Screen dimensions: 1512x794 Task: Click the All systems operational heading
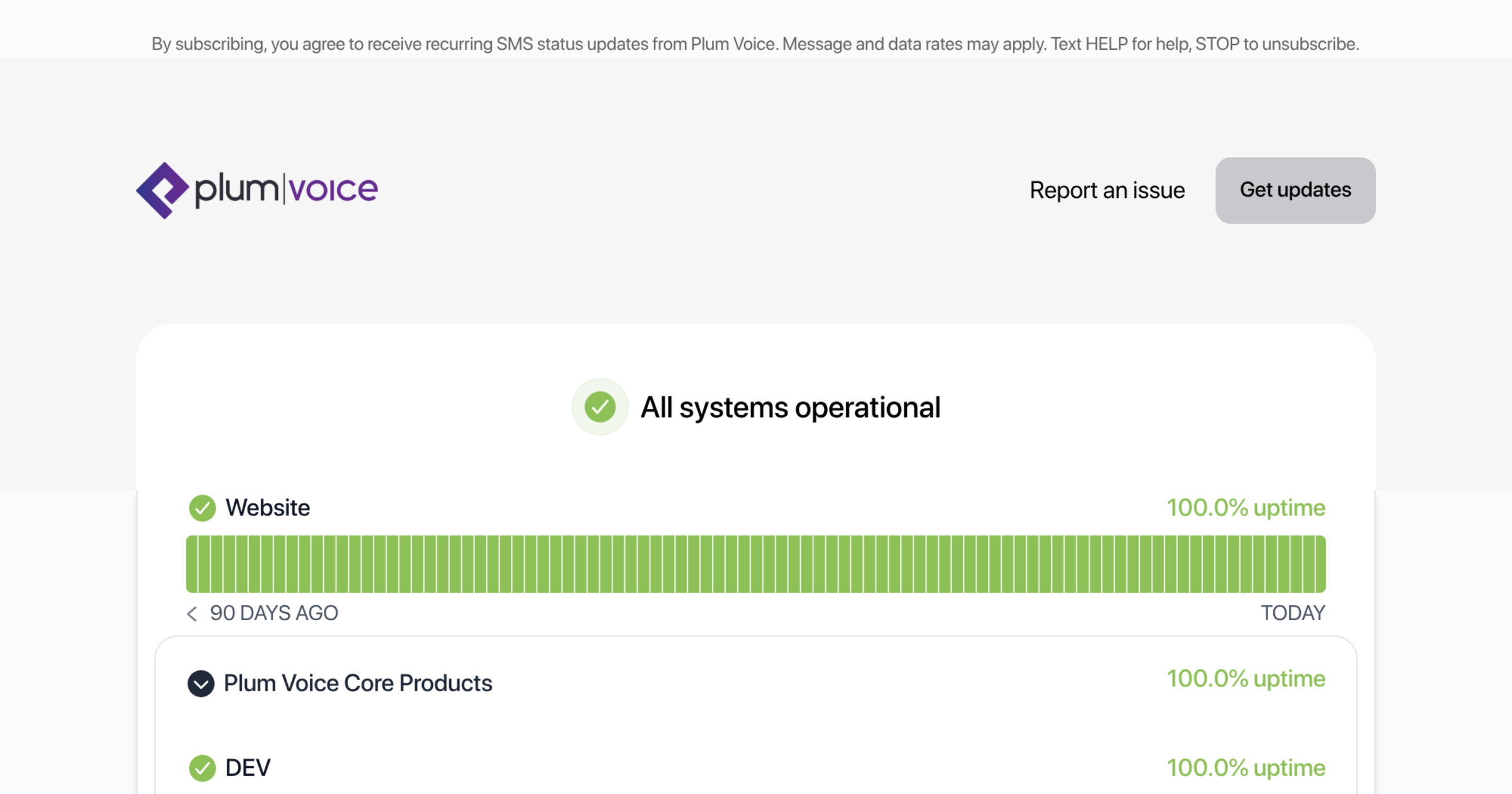click(790, 408)
